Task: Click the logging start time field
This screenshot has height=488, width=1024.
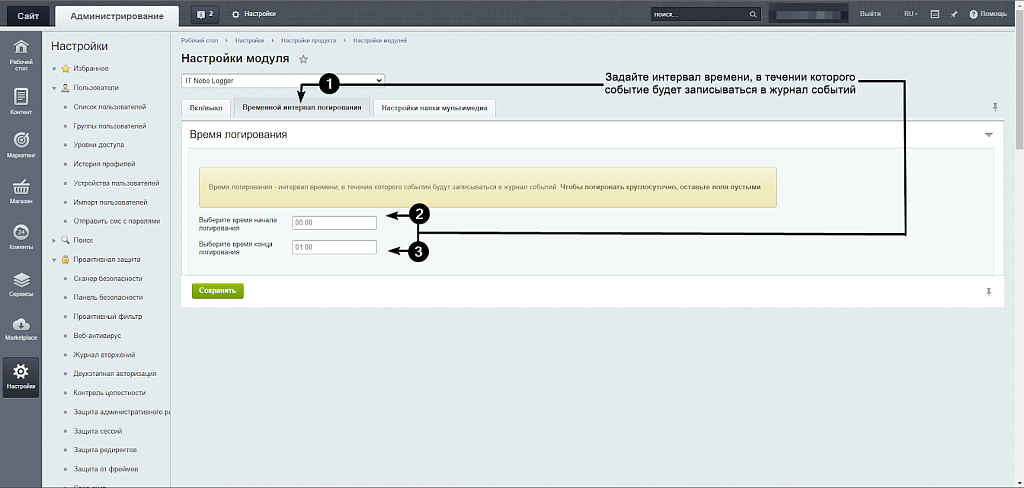Action: [334, 223]
